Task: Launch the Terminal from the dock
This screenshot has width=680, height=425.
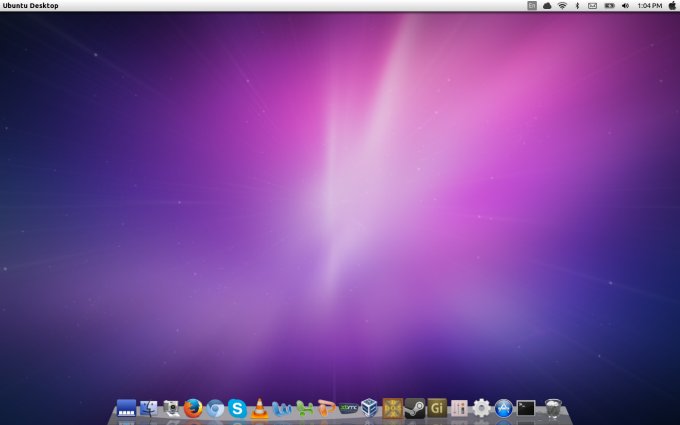Action: click(x=526, y=408)
